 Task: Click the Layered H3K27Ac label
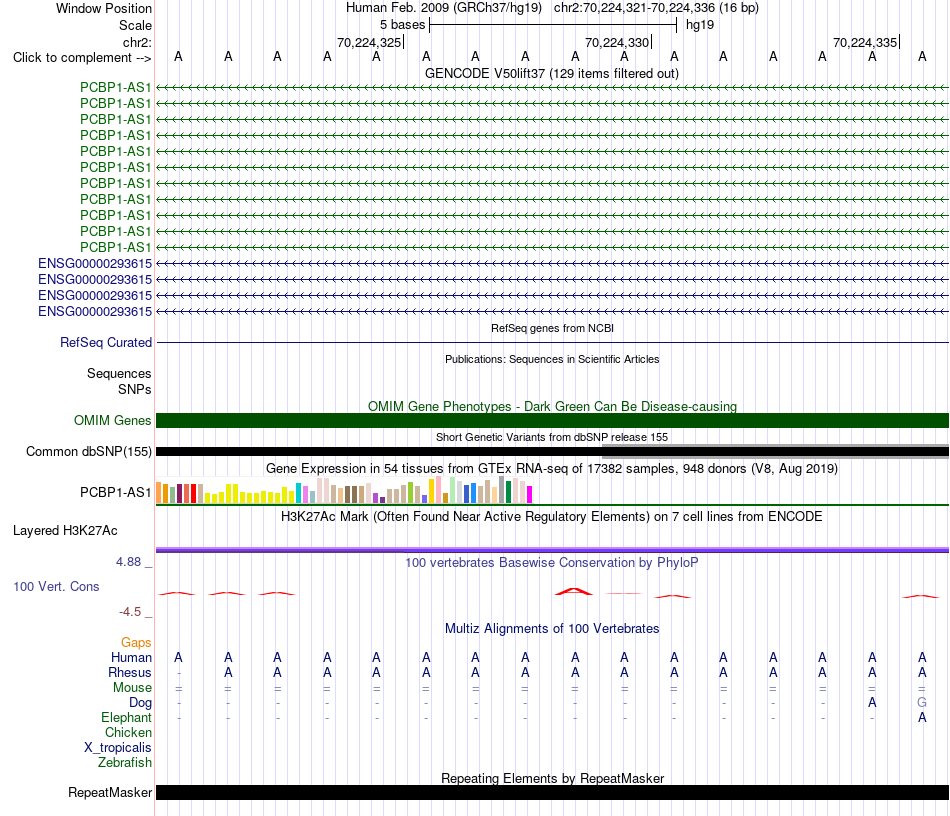pos(65,531)
